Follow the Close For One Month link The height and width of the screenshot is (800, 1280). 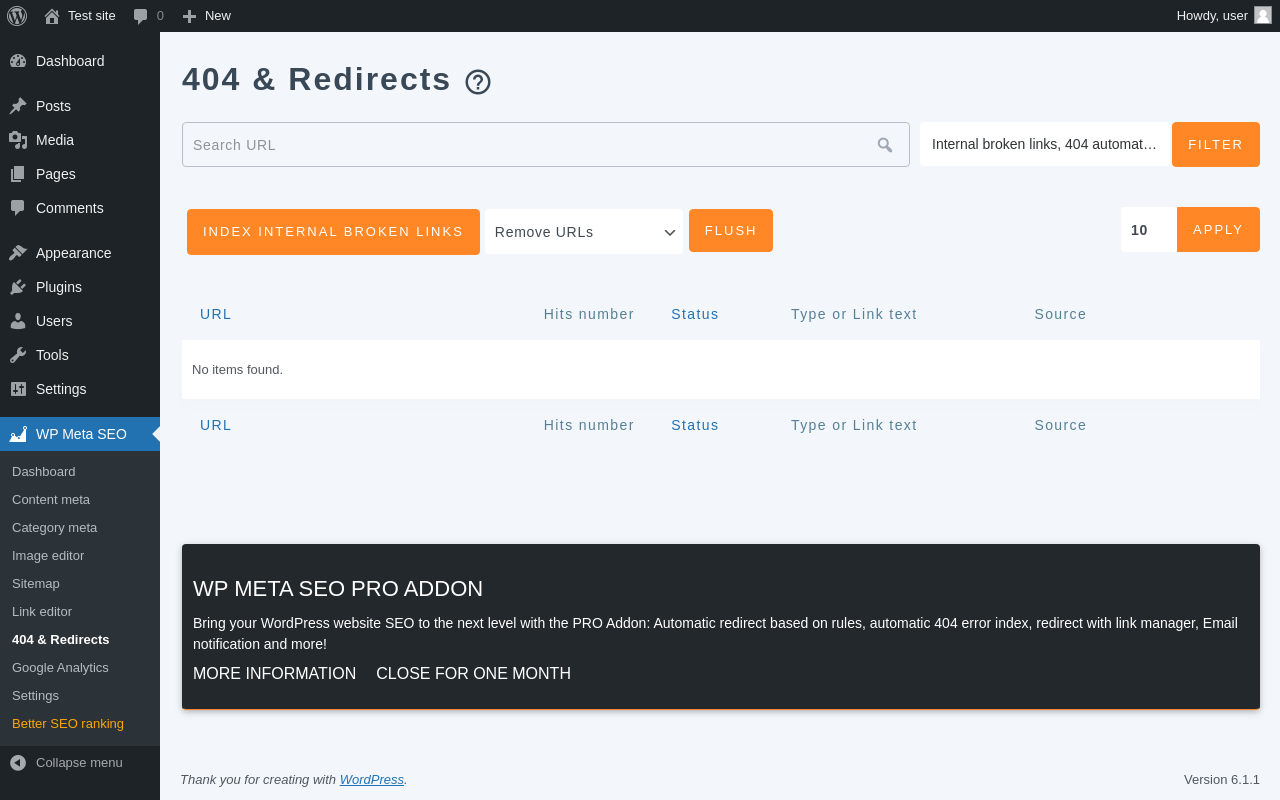click(x=473, y=674)
